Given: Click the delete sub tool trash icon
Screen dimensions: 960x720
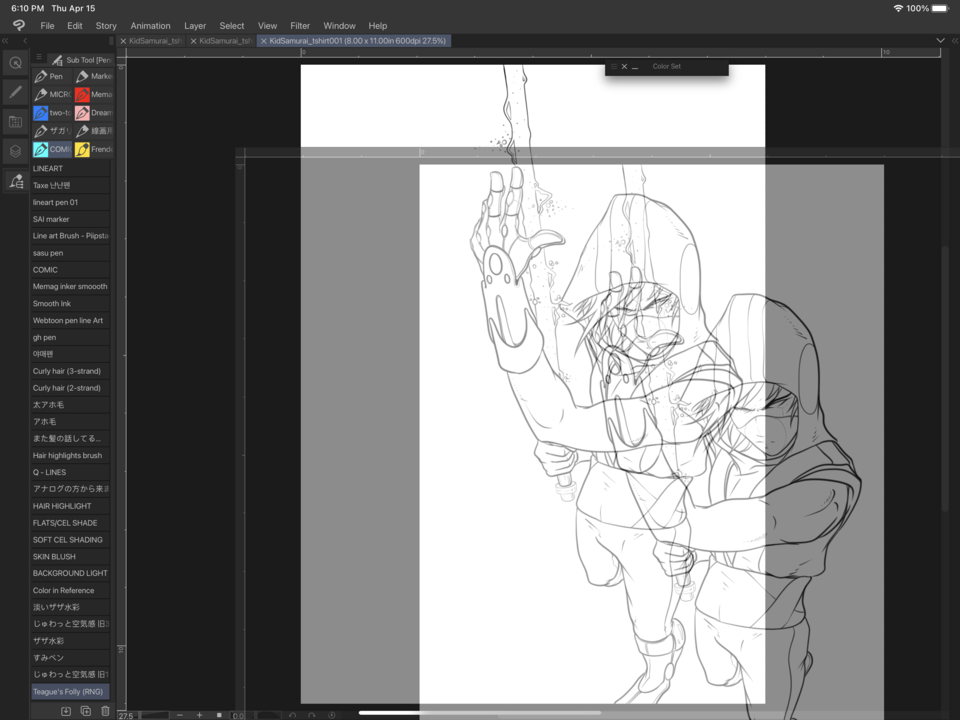Looking at the screenshot, I should pos(105,711).
